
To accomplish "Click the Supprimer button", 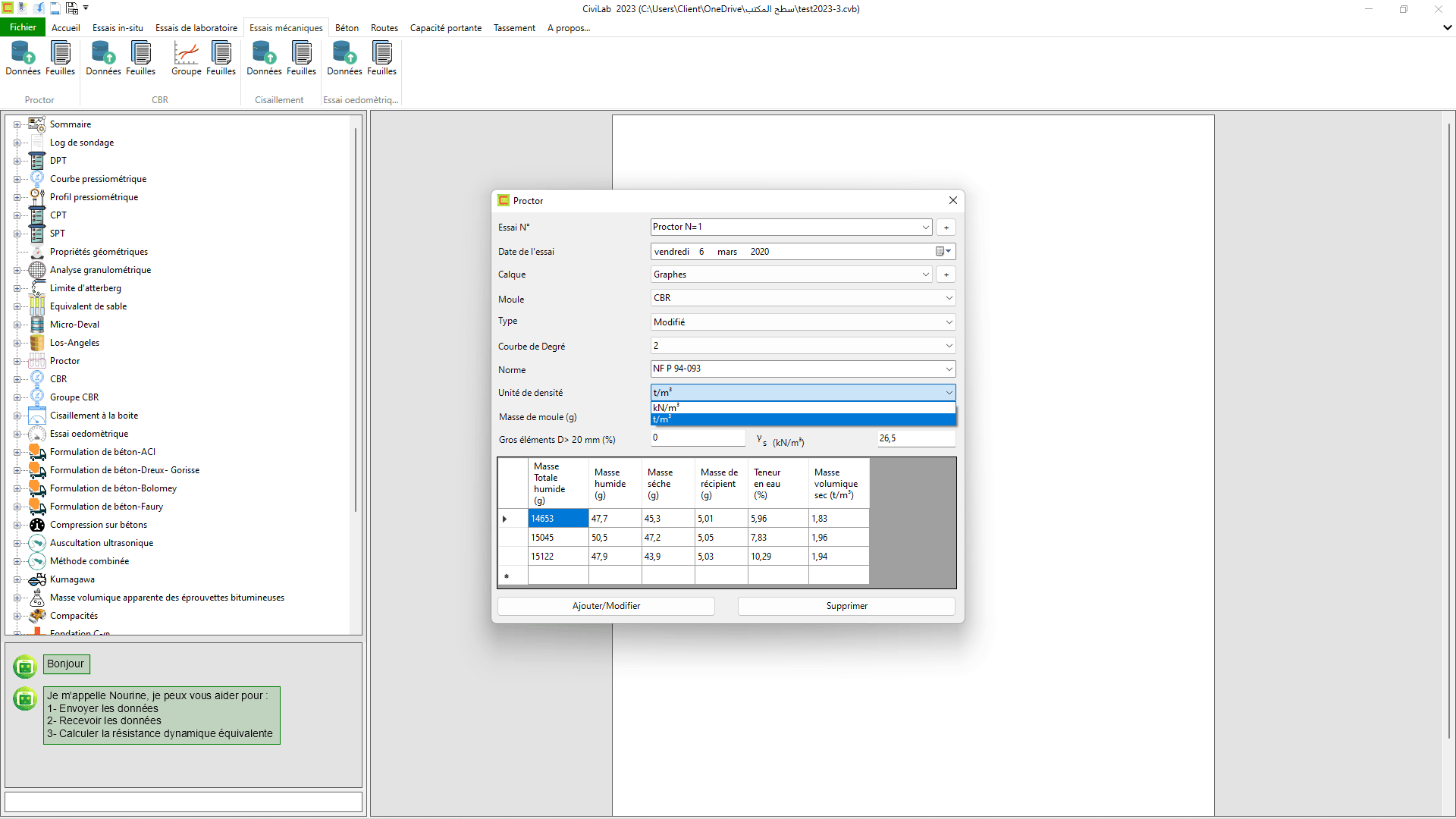I will [846, 606].
